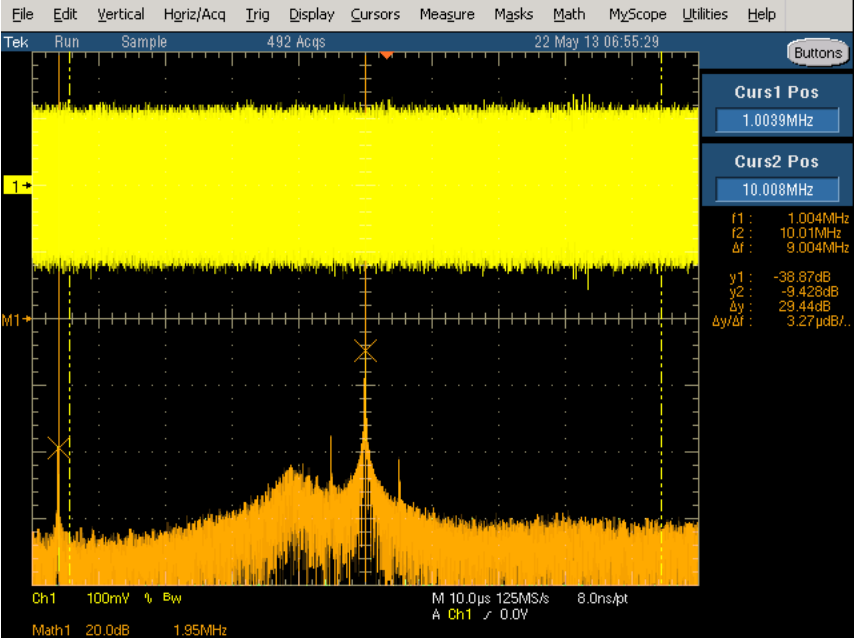Click the Ch1 coupling symbol indicator
Screen dimensions: 855x639
[148, 599]
